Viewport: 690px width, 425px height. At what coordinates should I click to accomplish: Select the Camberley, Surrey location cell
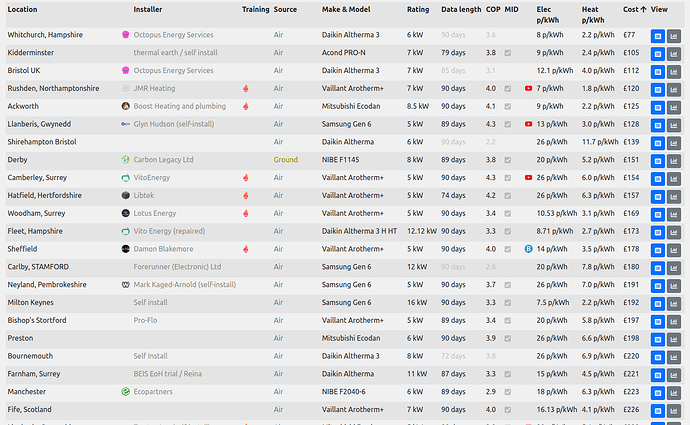point(37,178)
